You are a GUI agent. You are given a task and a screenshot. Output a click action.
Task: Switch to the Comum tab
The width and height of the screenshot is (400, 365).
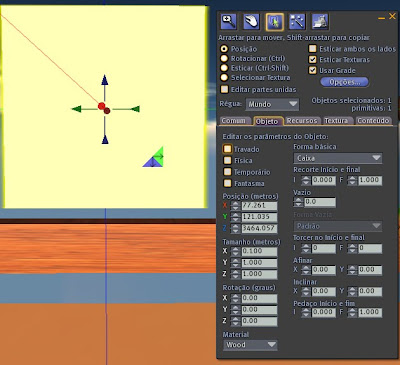pyautogui.click(x=234, y=121)
